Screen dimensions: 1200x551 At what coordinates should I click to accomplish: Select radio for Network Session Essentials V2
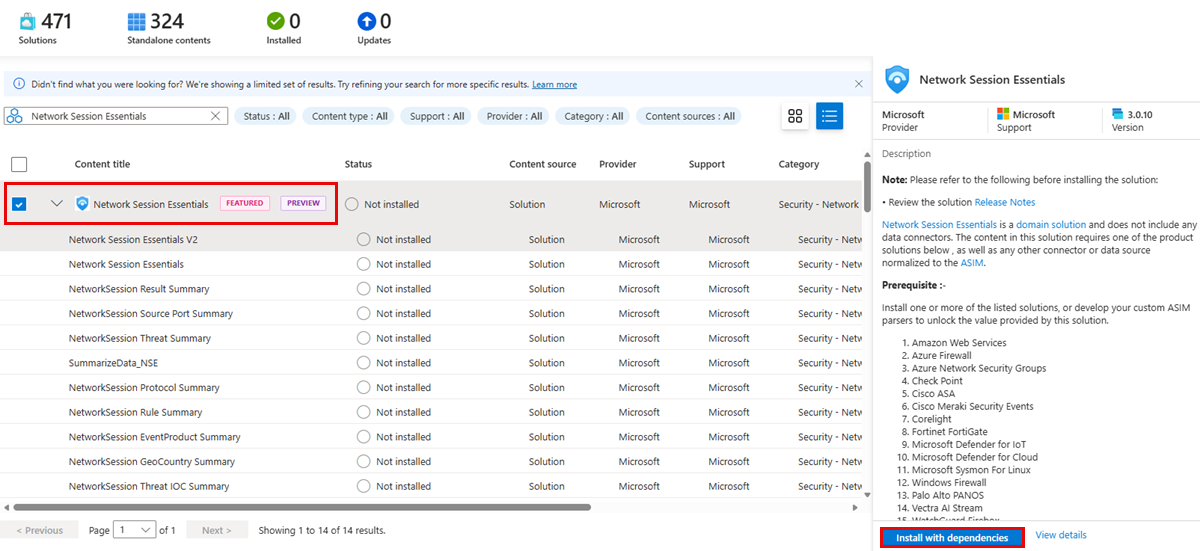(x=364, y=240)
